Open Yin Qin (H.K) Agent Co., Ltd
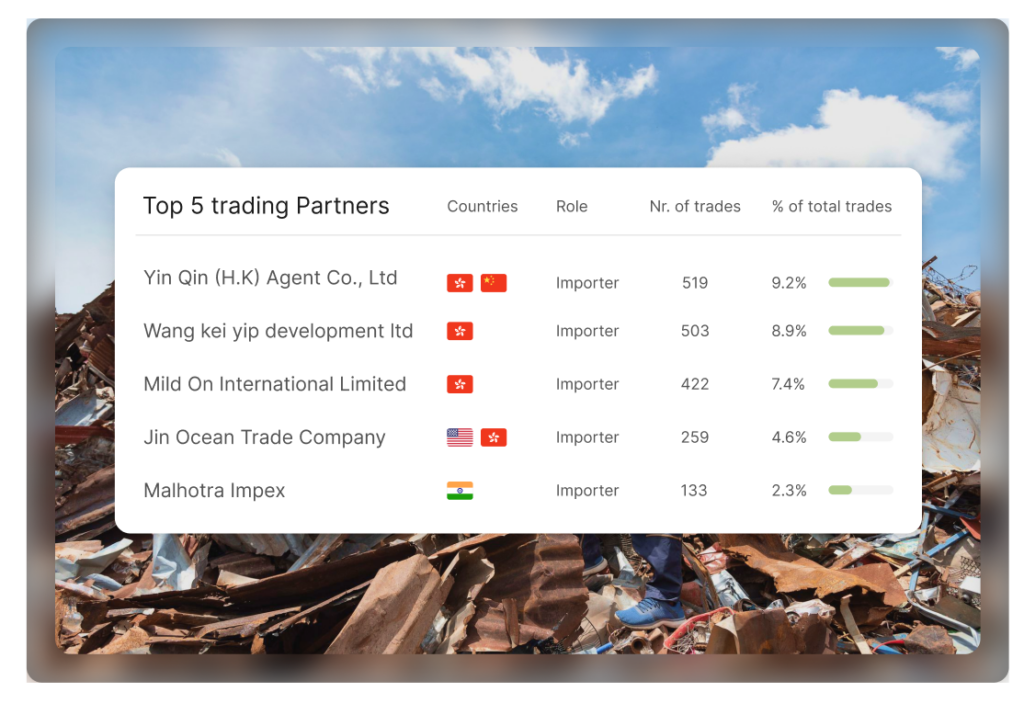This screenshot has width=1024, height=726. click(x=270, y=278)
